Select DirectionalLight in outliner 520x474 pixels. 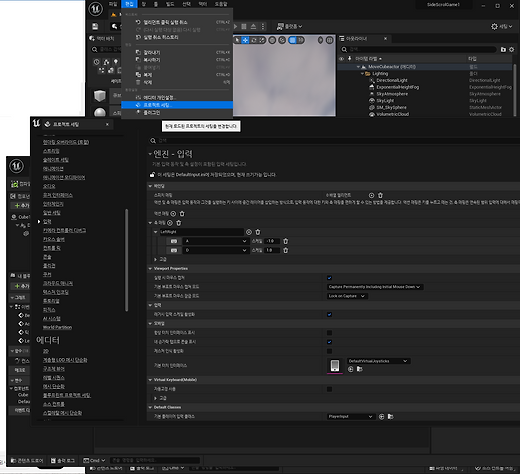pos(392,80)
